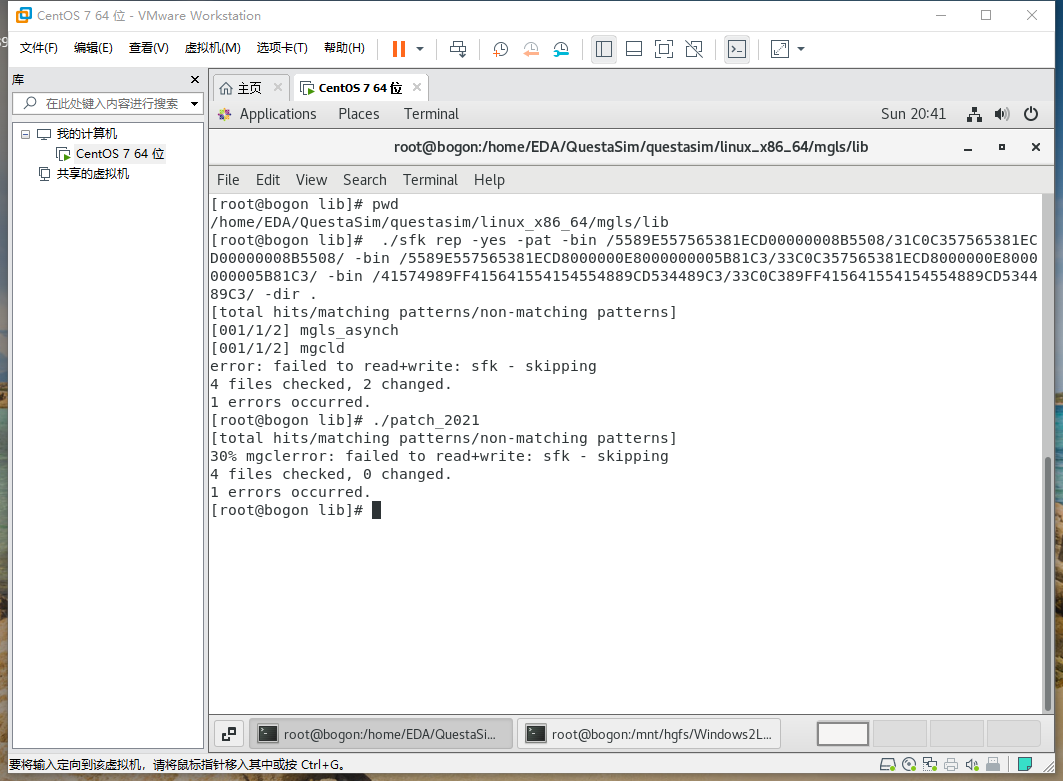Open the power options dropdown next to pause
This screenshot has height=781, width=1063.
coord(420,49)
